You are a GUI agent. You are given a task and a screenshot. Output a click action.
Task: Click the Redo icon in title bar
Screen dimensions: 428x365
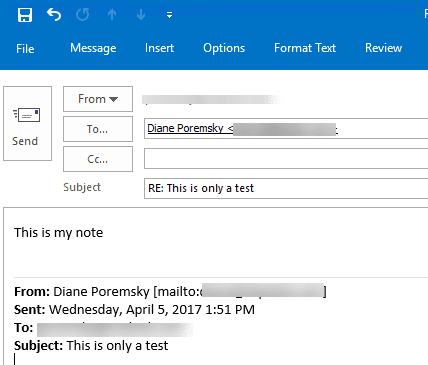pyautogui.click(x=83, y=15)
